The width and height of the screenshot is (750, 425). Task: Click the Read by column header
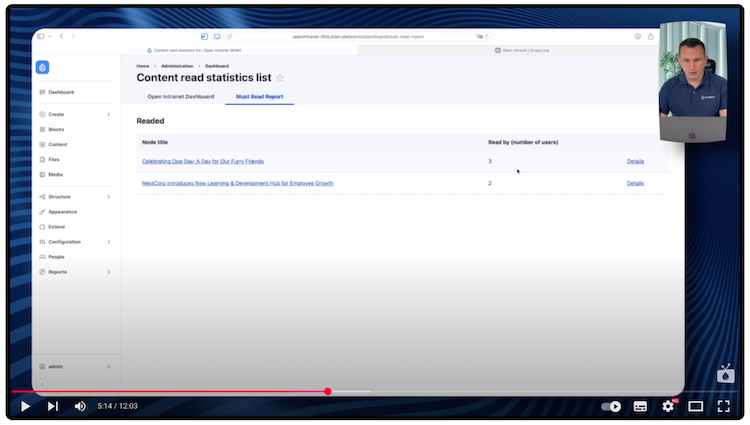click(523, 142)
